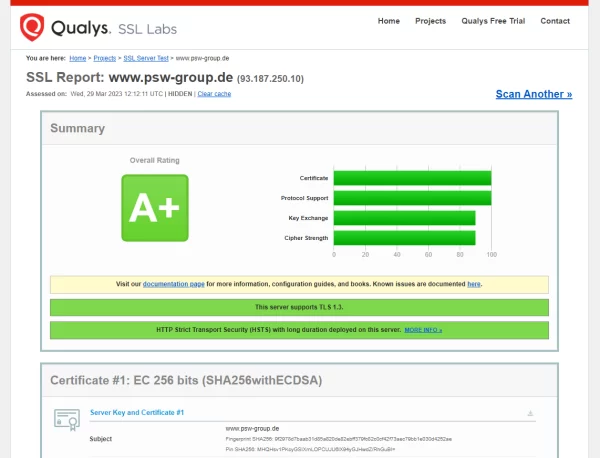Follow the Projects breadcrumb link
The width and height of the screenshot is (600, 458).
coord(105,59)
